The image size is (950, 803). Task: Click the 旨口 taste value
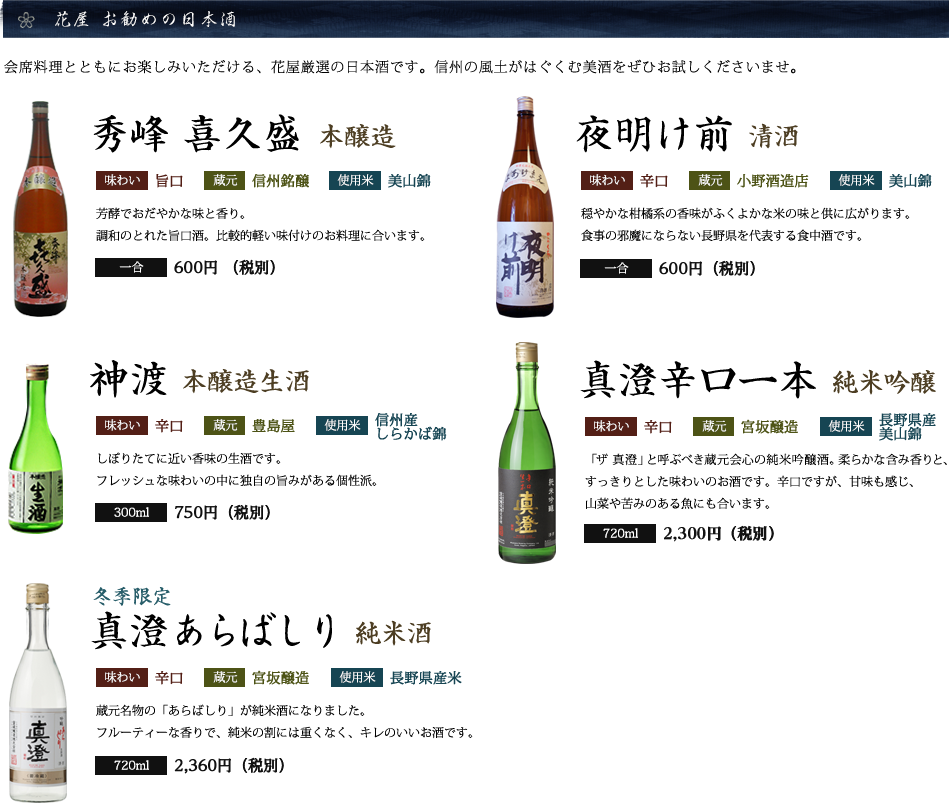pos(169,181)
